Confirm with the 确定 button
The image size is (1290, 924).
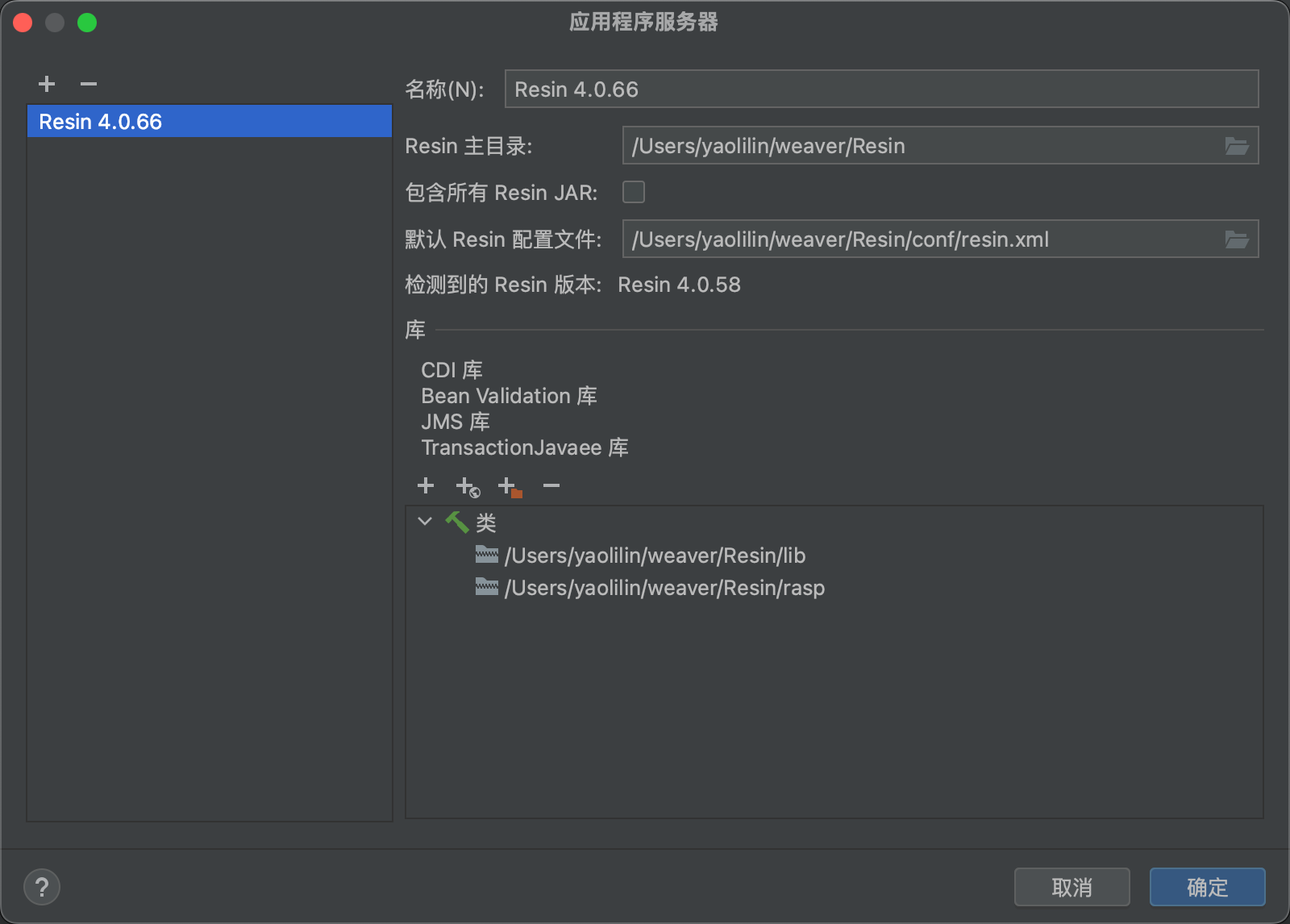1207,887
